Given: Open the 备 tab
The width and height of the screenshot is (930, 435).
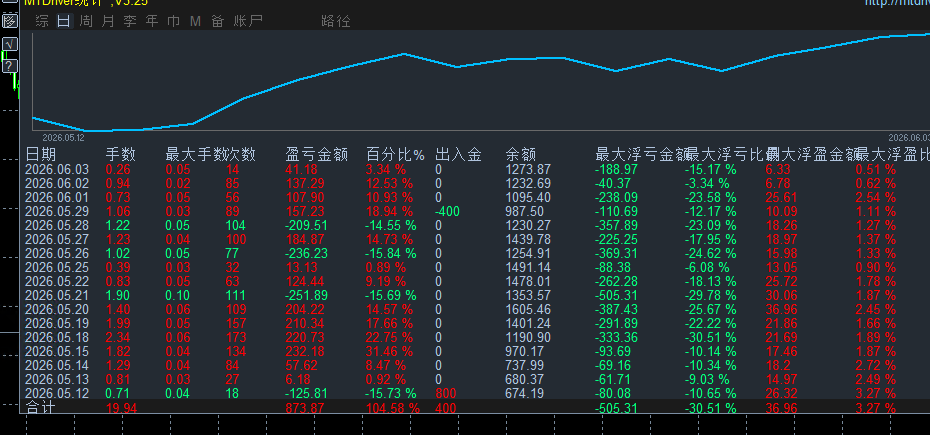Looking at the screenshot, I should coord(218,22).
